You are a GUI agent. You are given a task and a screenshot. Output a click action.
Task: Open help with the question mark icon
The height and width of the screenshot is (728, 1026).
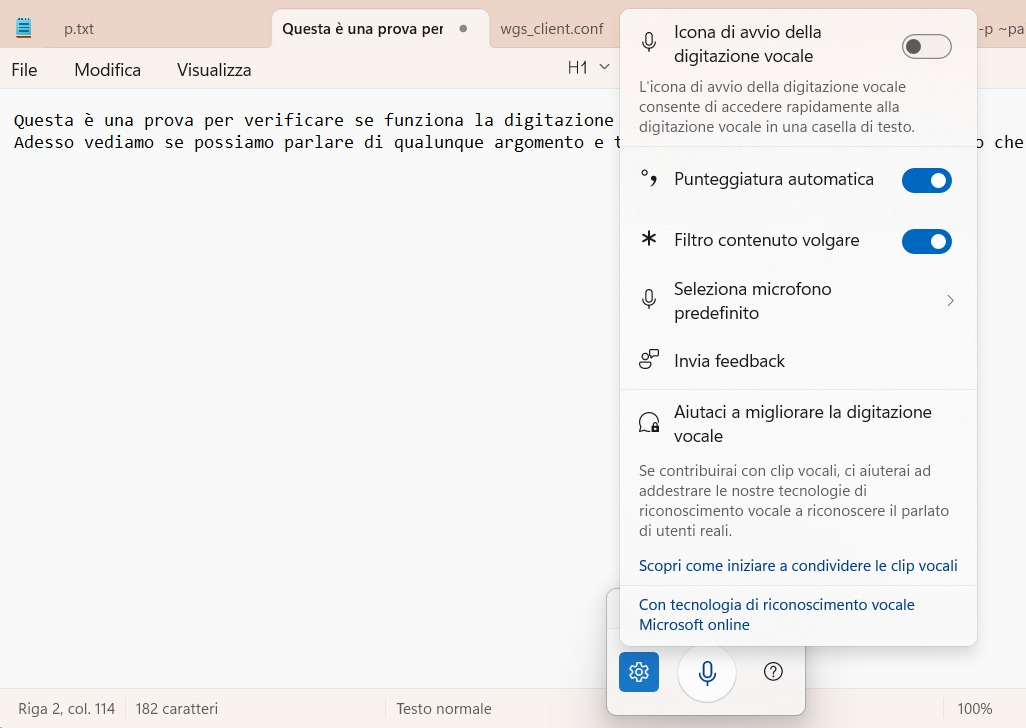(x=772, y=672)
